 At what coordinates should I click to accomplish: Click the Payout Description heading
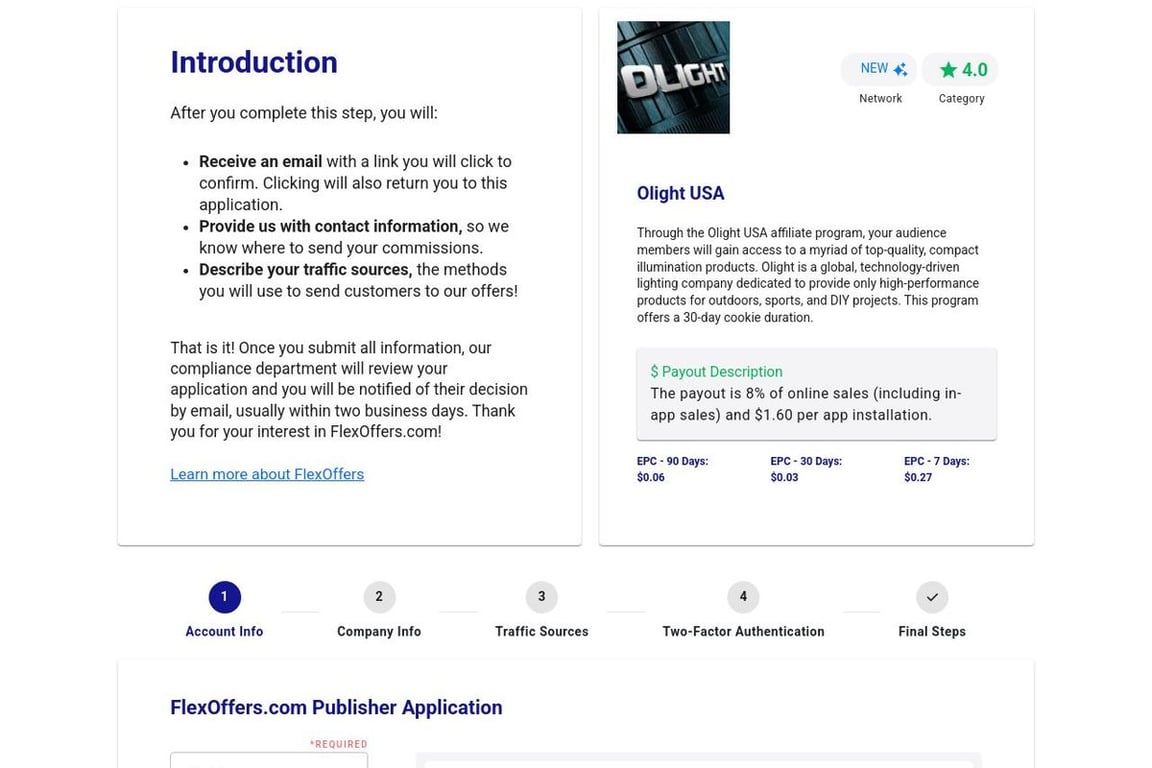tap(716, 372)
